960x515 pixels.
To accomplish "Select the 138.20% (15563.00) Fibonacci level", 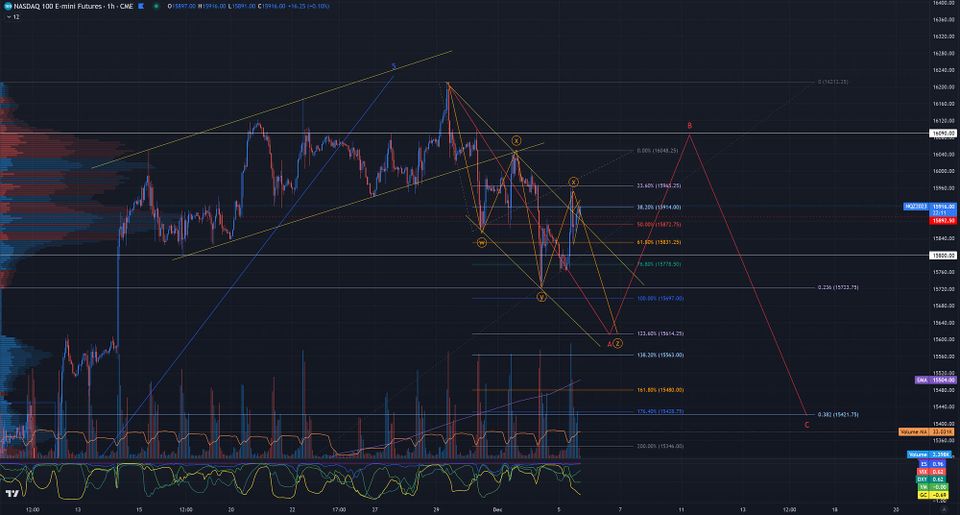I will tap(660, 355).
